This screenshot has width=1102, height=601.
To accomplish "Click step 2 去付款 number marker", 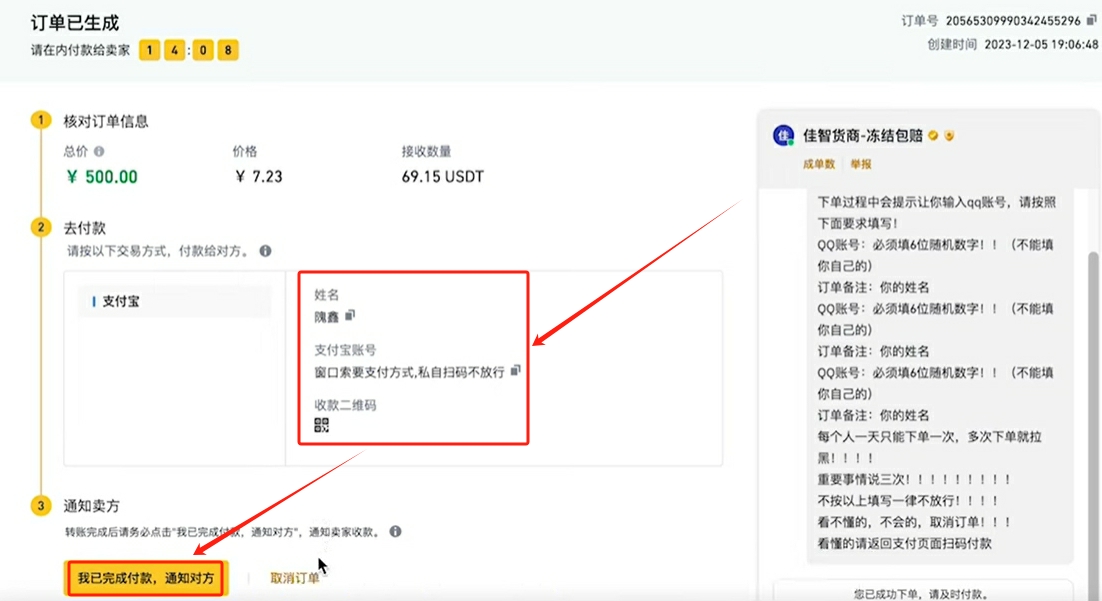I will point(41,227).
